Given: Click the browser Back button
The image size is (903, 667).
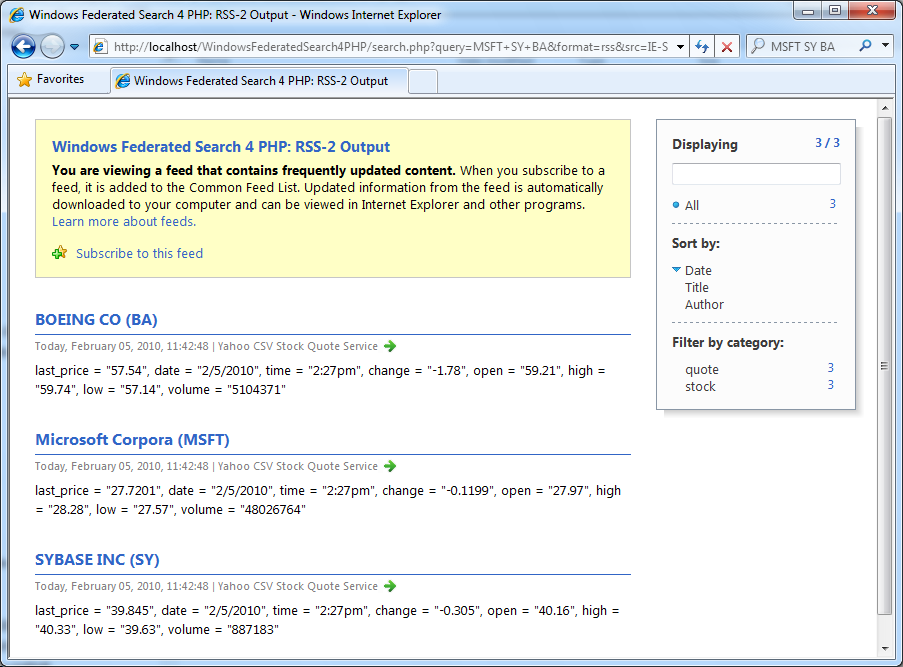Looking at the screenshot, I should click(x=24, y=47).
